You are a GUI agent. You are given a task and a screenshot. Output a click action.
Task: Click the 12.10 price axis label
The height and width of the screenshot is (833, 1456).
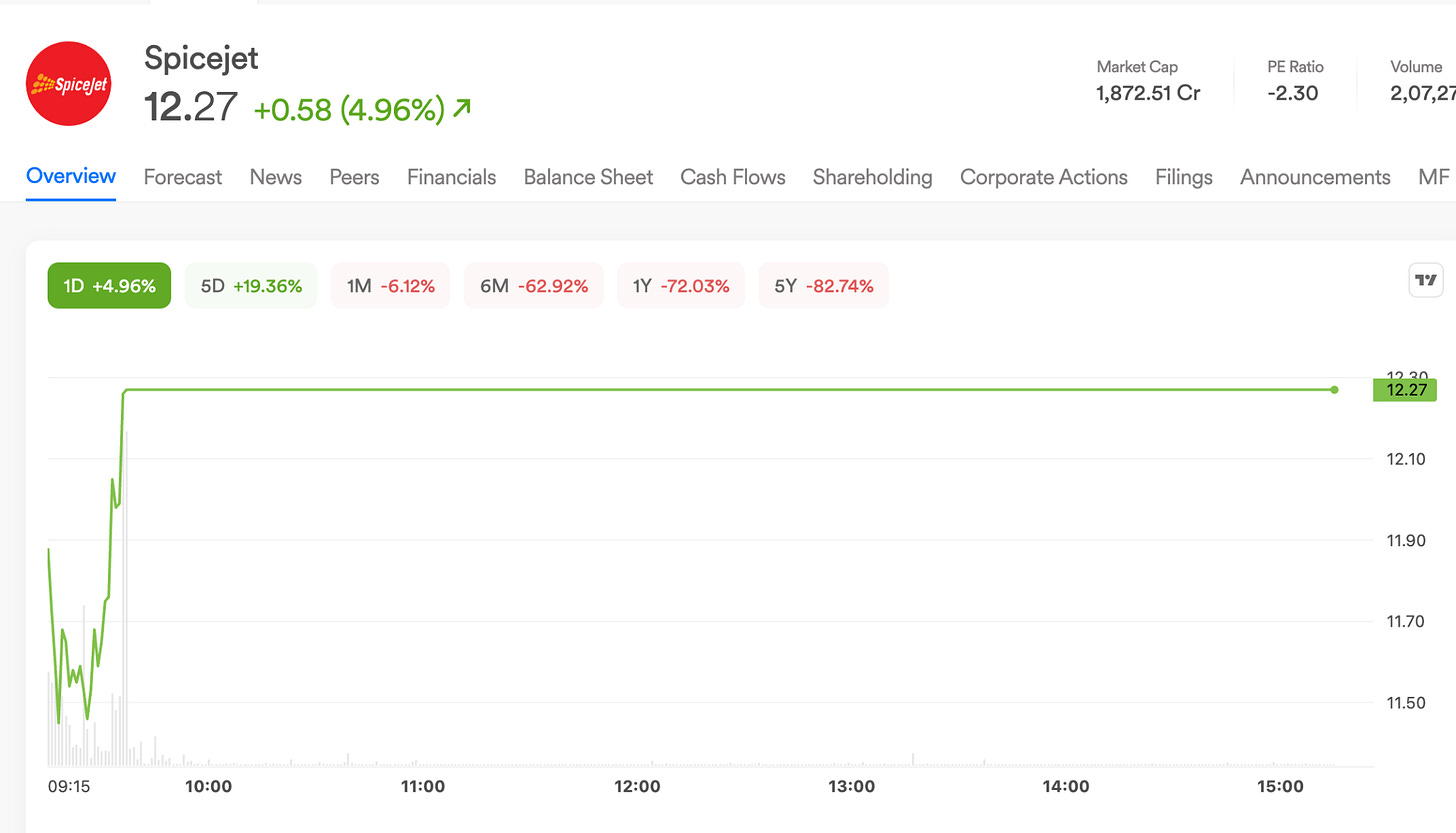(1406, 459)
